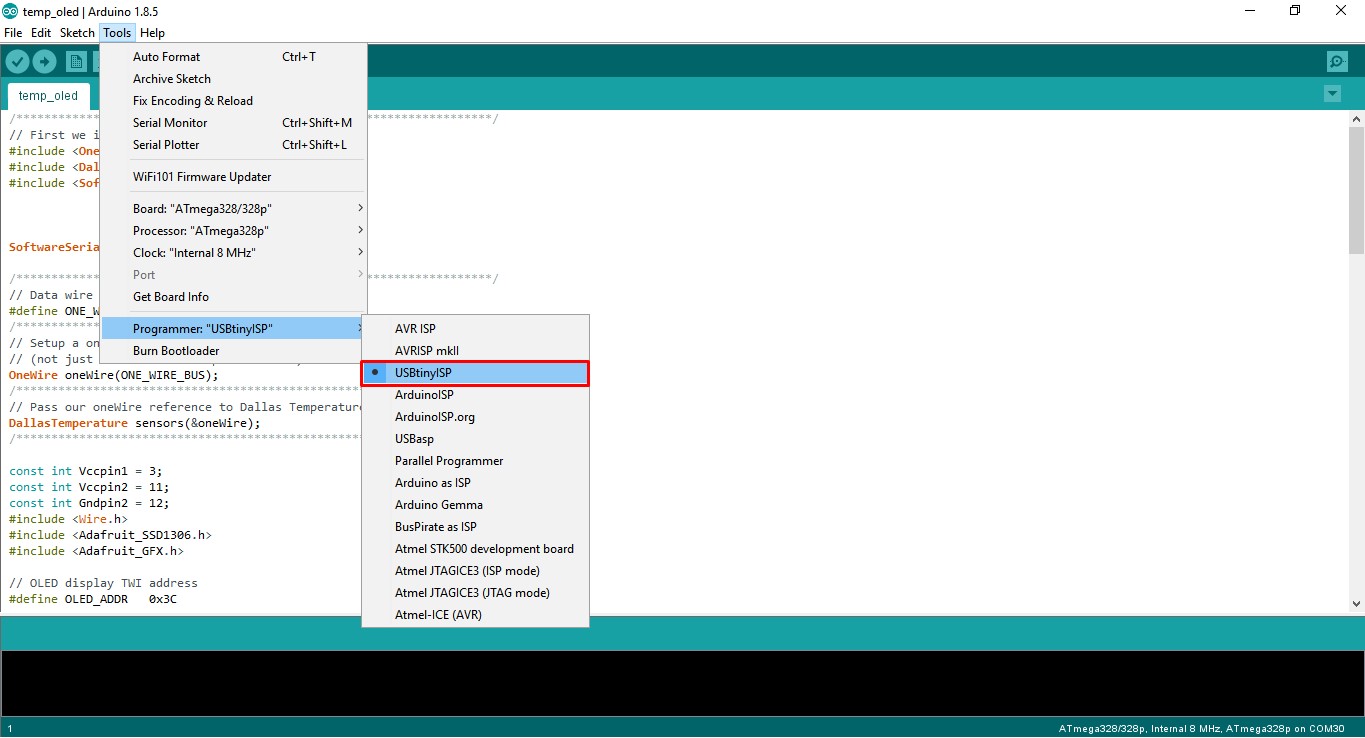Select Arduino as ISP programmer
This screenshot has width=1365, height=738.
point(475,483)
